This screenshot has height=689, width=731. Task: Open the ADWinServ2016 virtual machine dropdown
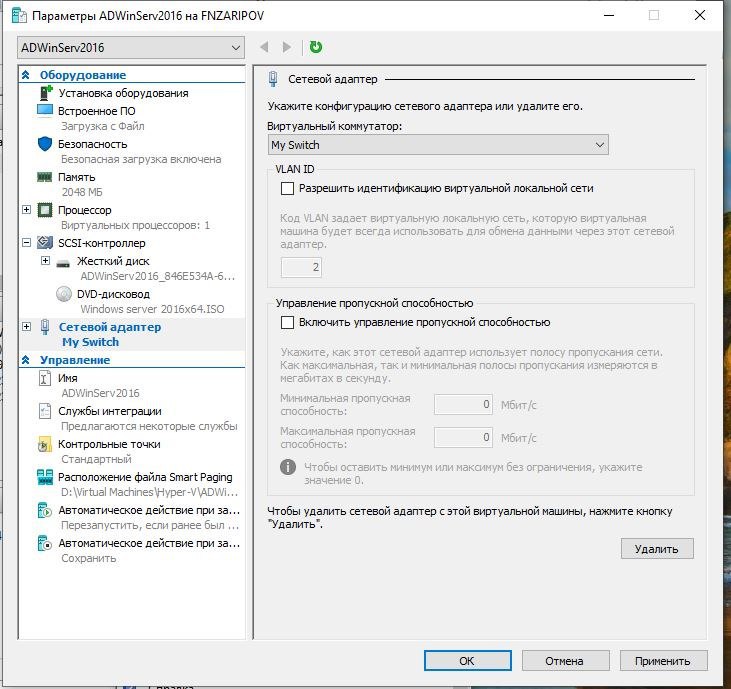[x=131, y=48]
